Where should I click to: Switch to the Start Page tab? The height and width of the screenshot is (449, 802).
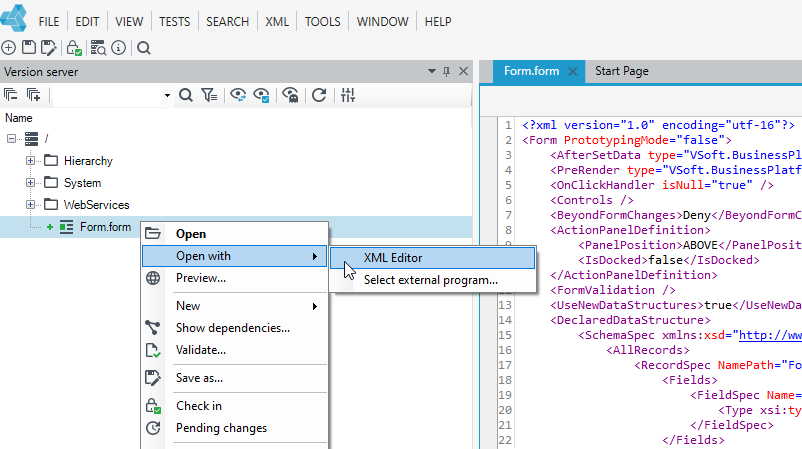621,71
